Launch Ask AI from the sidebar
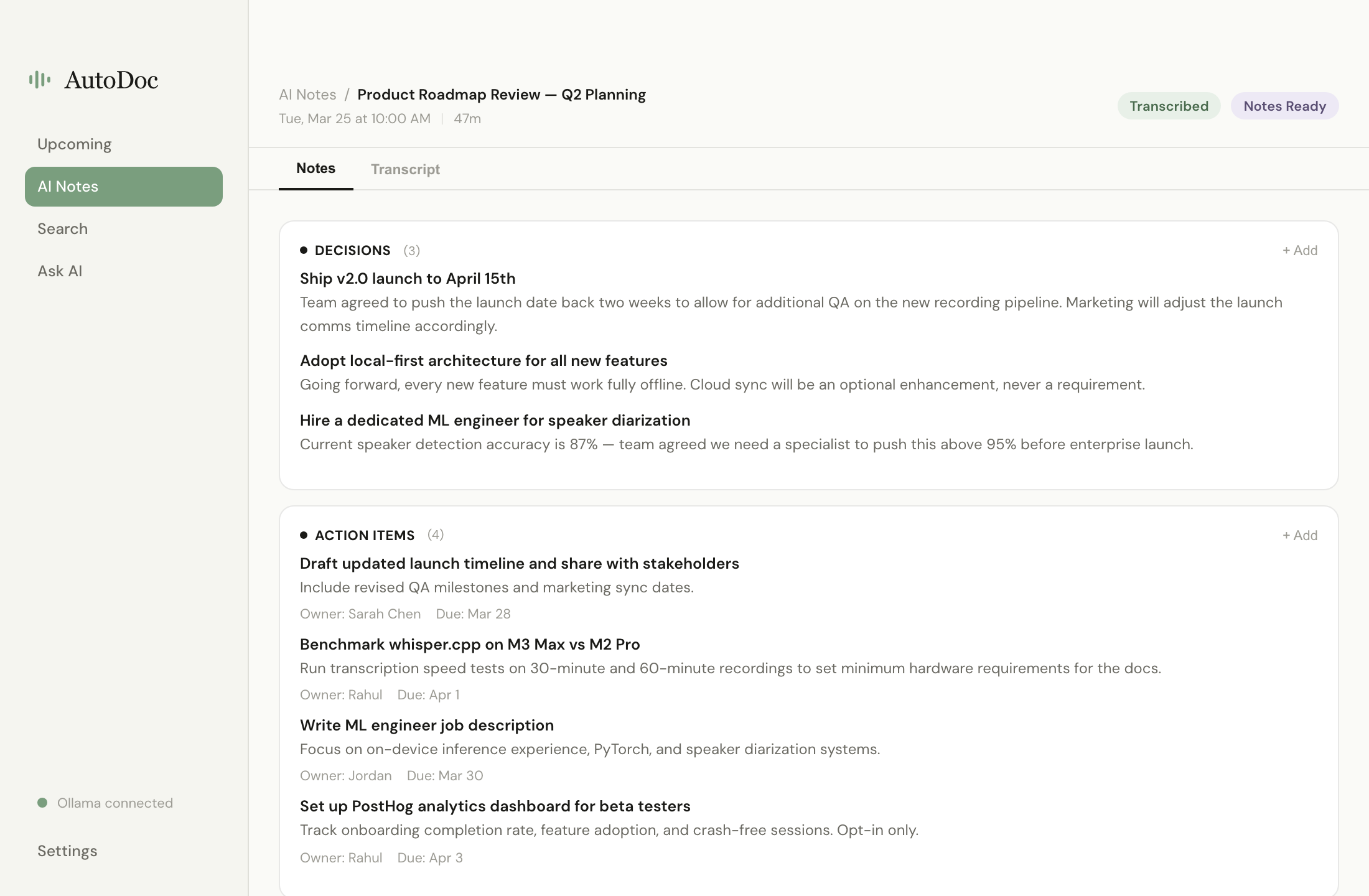1369x896 pixels. (x=59, y=271)
